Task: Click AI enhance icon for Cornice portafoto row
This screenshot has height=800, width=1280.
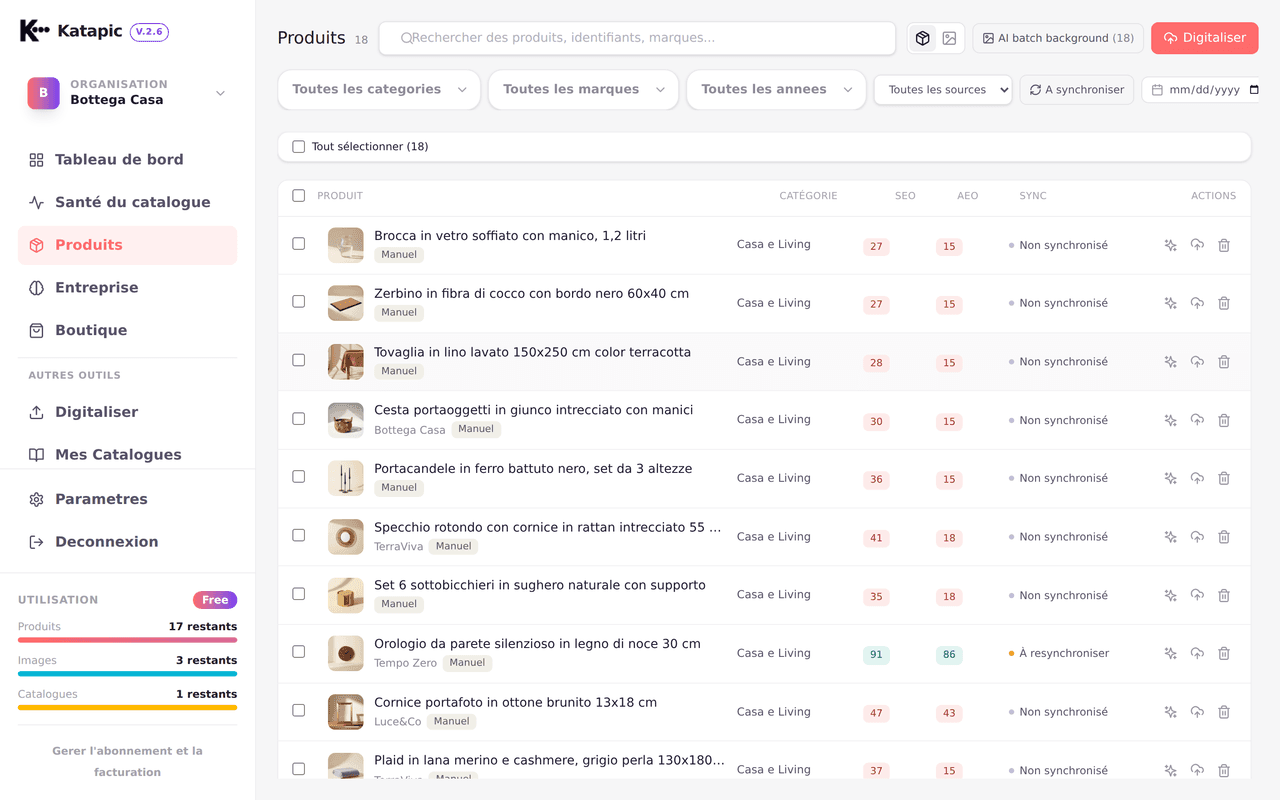Action: pyautogui.click(x=1170, y=712)
